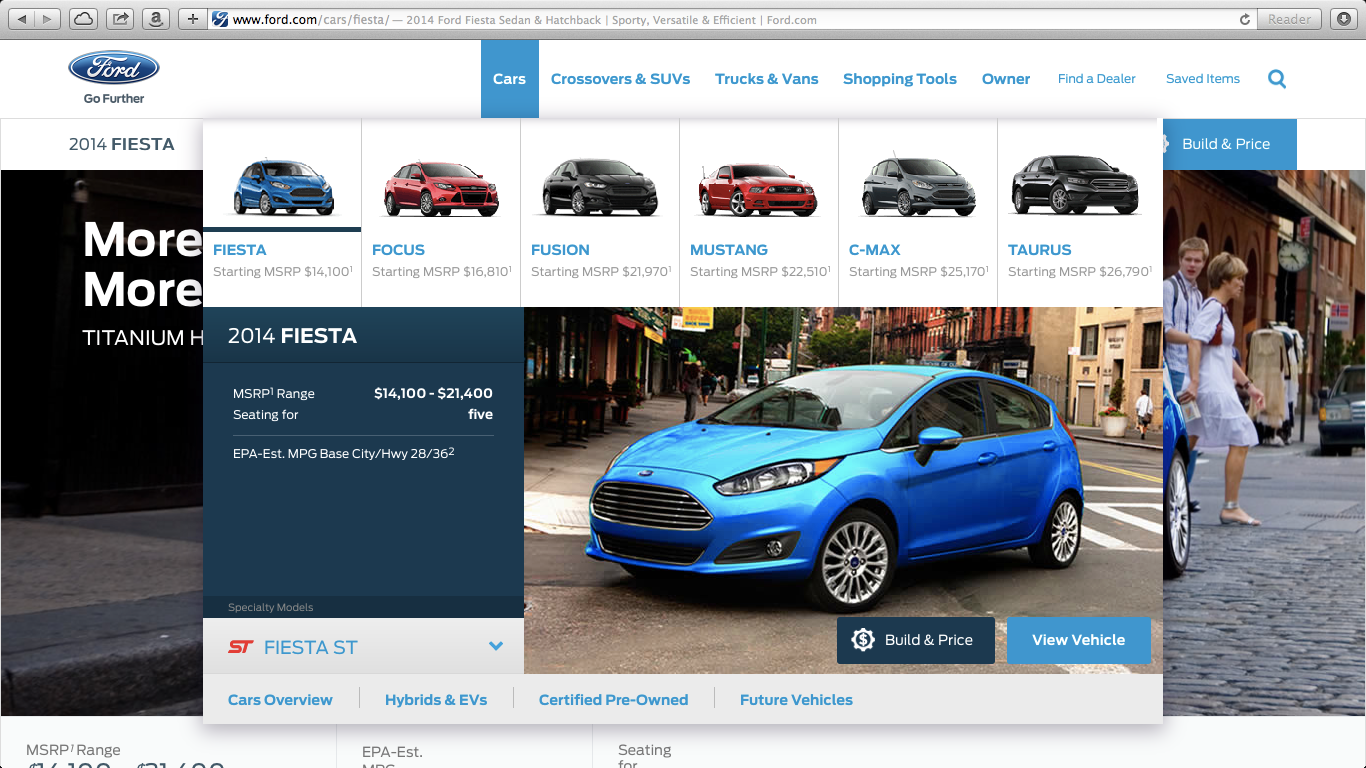Image resolution: width=1366 pixels, height=768 pixels.
Task: Click Find a Dealer link
Action: pyautogui.click(x=1097, y=79)
